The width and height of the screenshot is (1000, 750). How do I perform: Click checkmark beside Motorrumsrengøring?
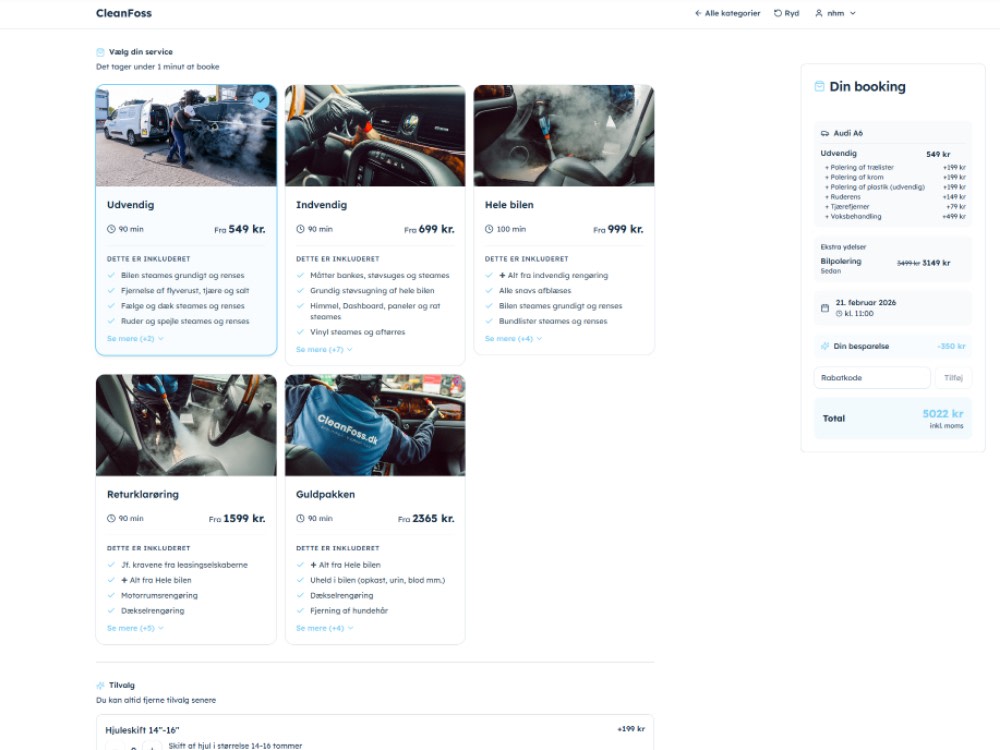[111, 596]
